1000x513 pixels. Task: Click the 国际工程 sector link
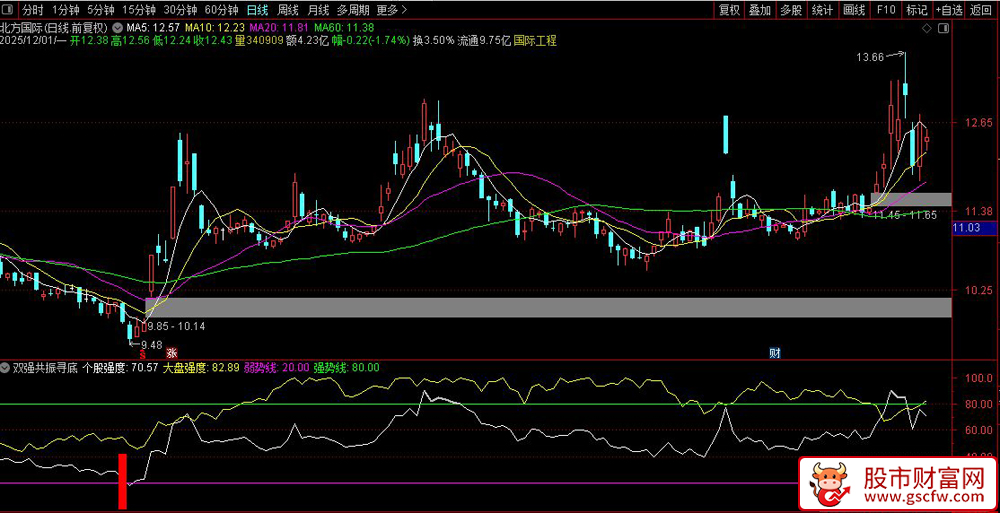pos(535,41)
